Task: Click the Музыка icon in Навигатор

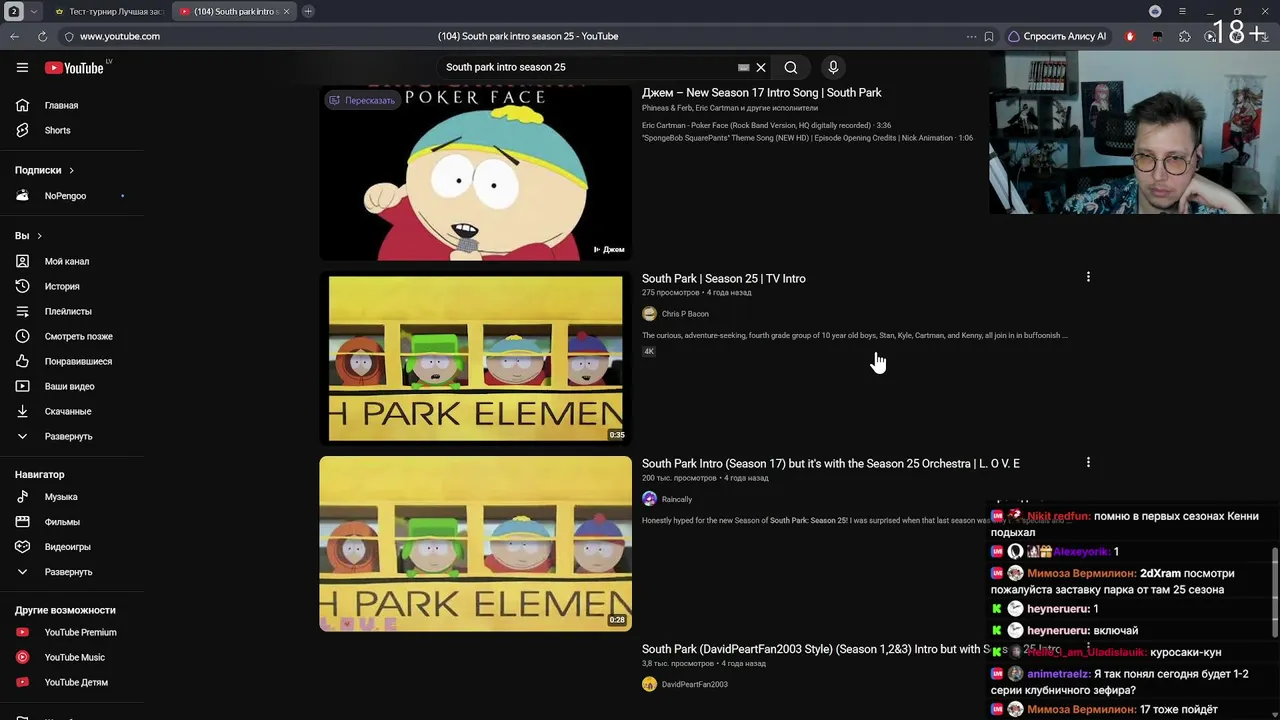Action: pyautogui.click(x=22, y=497)
